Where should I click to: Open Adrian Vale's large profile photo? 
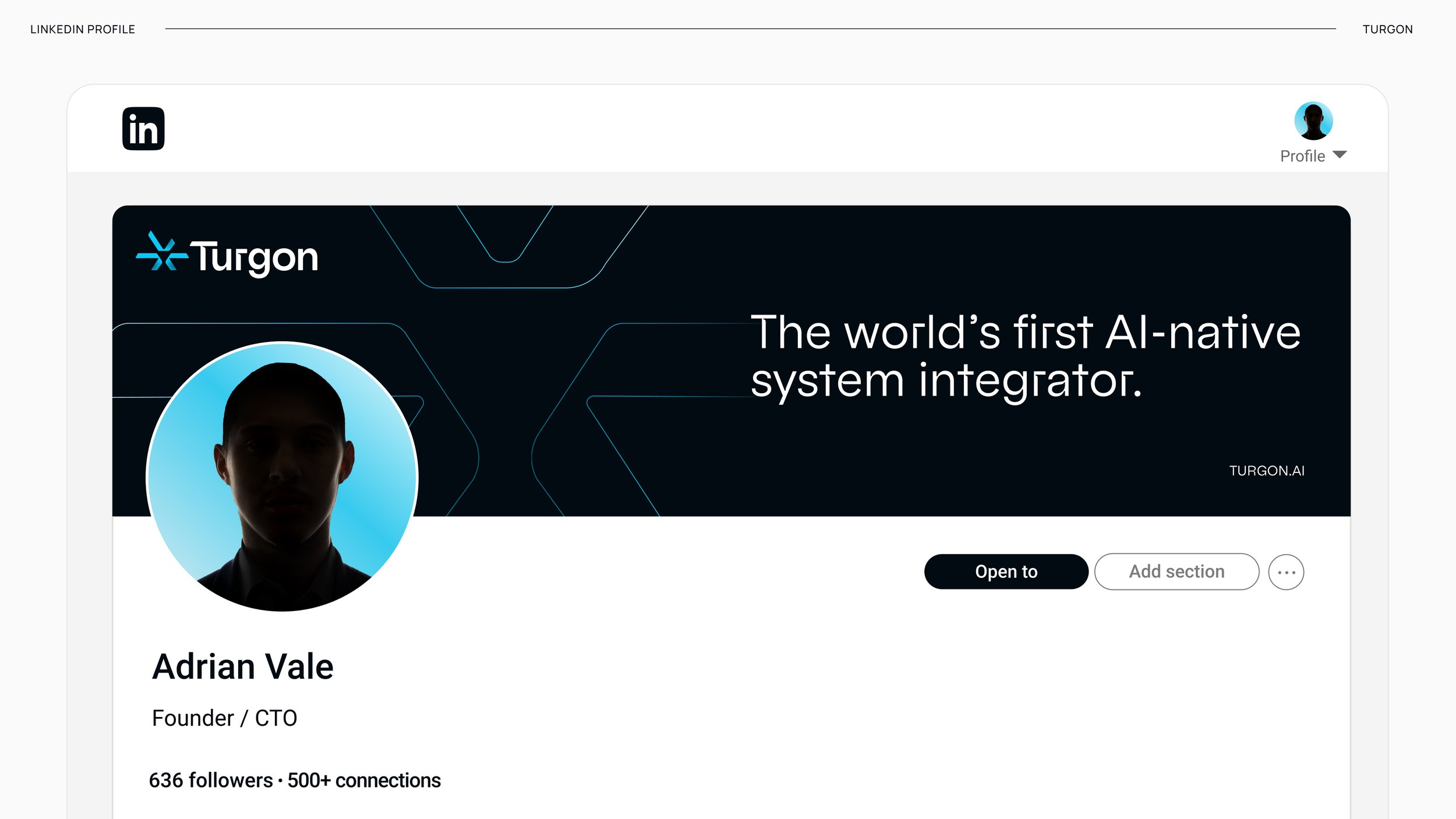(282, 476)
